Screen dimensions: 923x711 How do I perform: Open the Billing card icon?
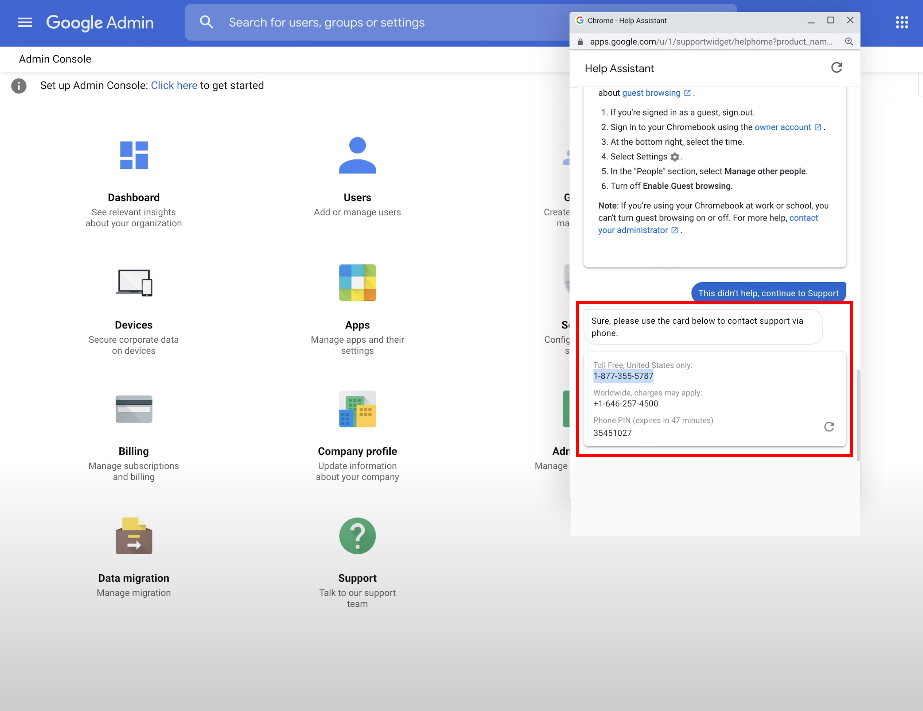[134, 409]
